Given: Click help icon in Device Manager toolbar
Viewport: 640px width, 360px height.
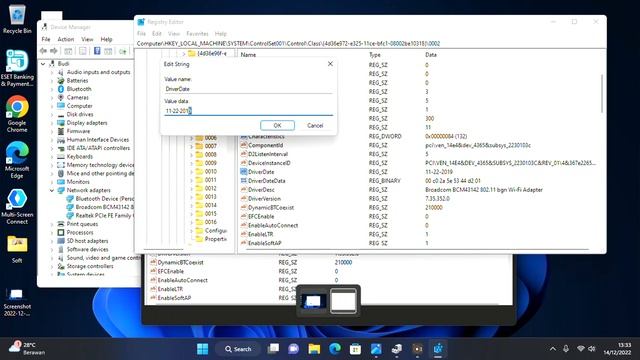Looking at the screenshot, I should point(97,51).
